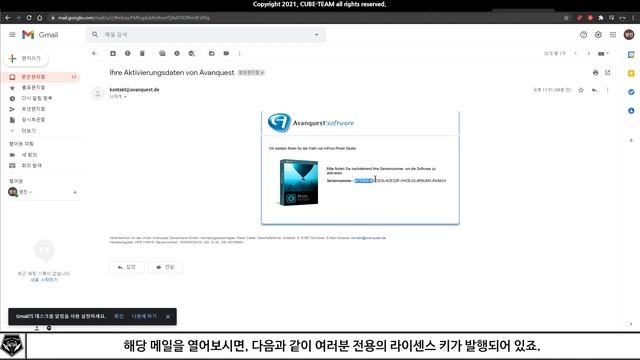Dismiss the desktop notification popup
Viewport: 640px width, 360px height.
(168, 316)
